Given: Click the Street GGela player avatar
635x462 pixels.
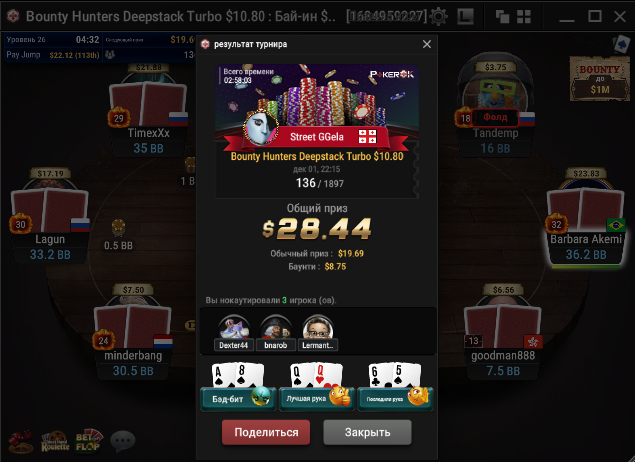Looking at the screenshot, I should click(x=260, y=127).
